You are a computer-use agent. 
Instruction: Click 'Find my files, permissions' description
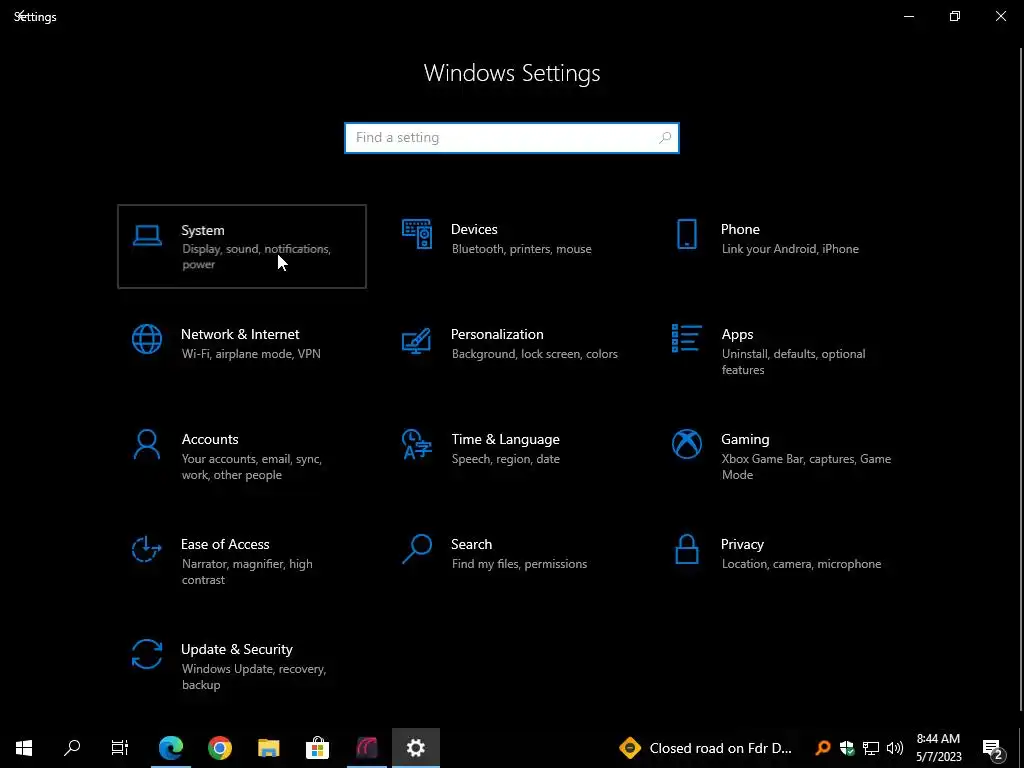tap(519, 564)
